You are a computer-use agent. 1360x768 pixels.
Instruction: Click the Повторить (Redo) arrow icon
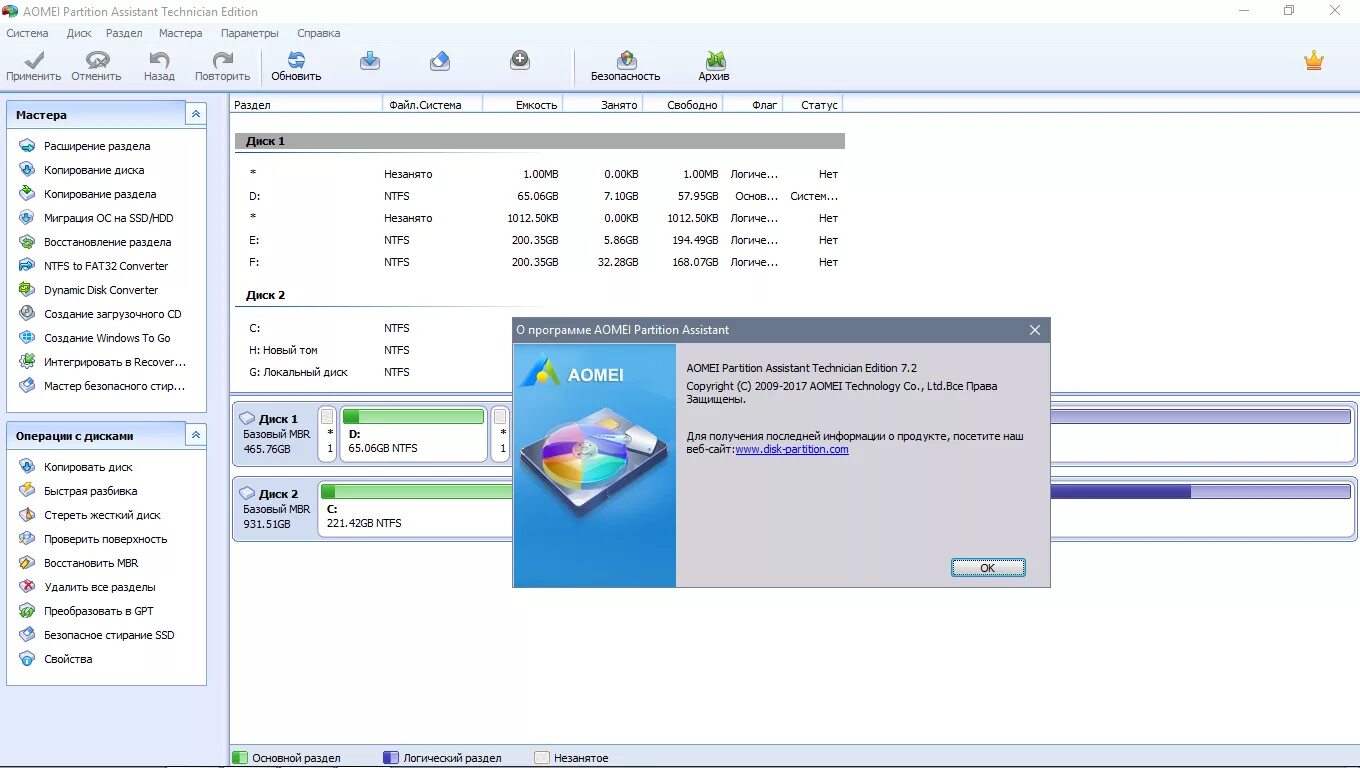(222, 60)
